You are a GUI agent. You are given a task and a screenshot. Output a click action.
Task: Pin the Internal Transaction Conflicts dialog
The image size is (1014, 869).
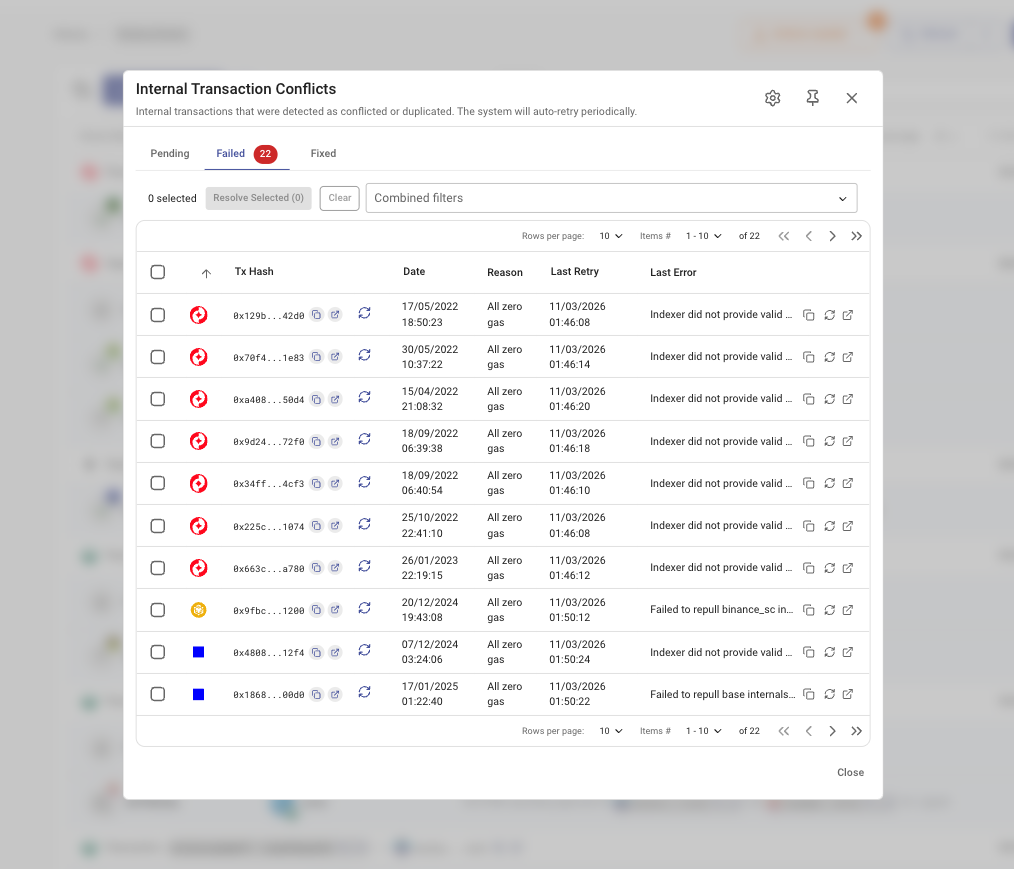(x=812, y=98)
